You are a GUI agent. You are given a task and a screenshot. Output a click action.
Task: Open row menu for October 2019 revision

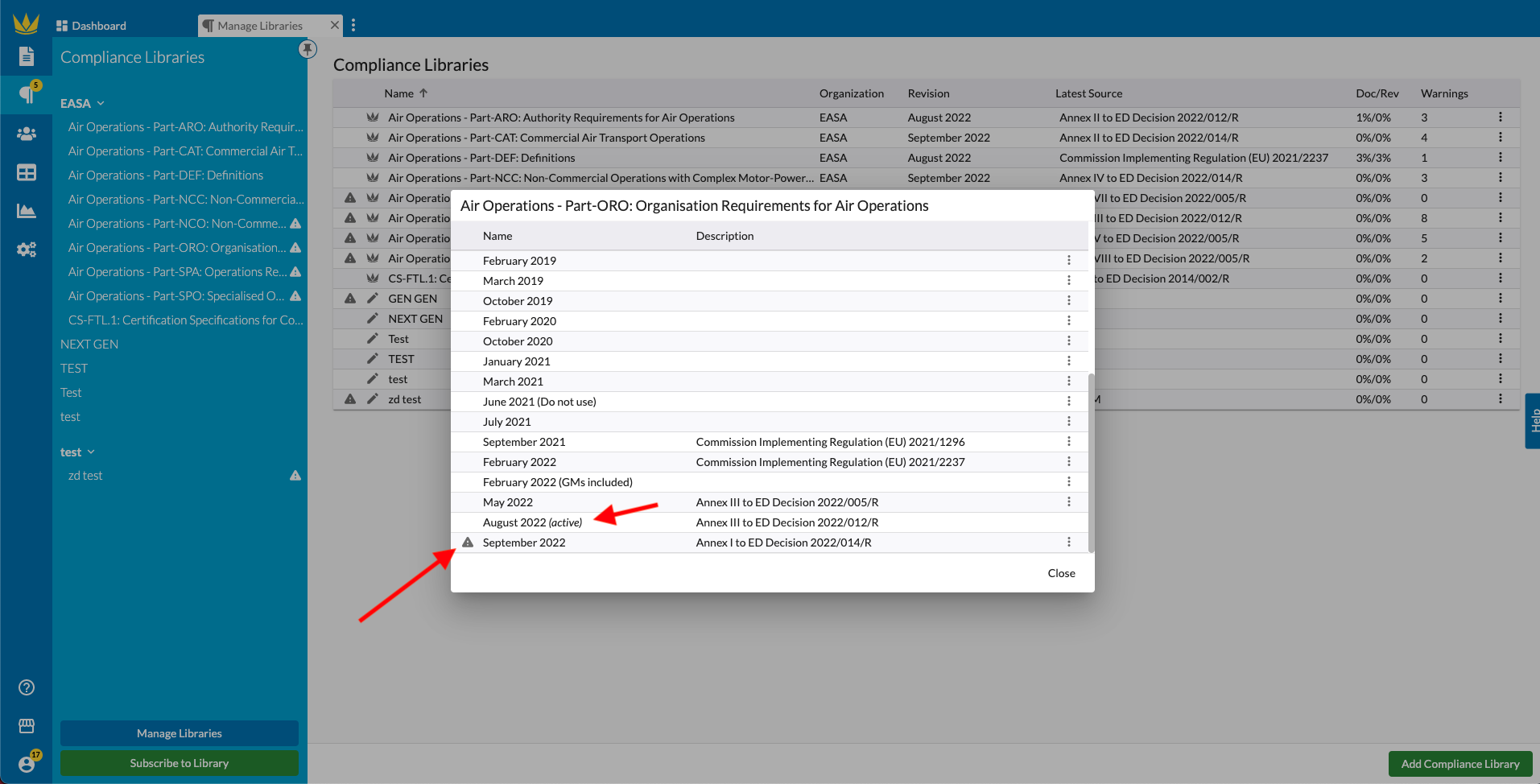[x=1069, y=300]
